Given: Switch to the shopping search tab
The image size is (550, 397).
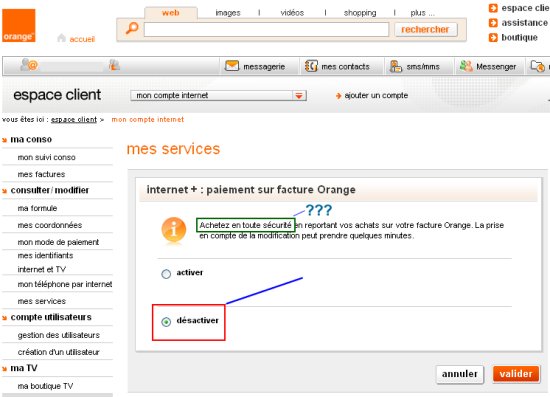Looking at the screenshot, I should (360, 13).
